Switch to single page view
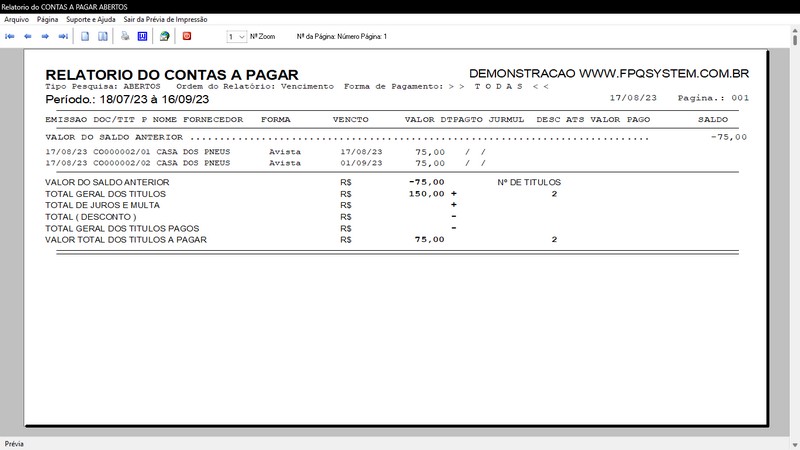The image size is (800, 450). pyautogui.click(x=86, y=36)
